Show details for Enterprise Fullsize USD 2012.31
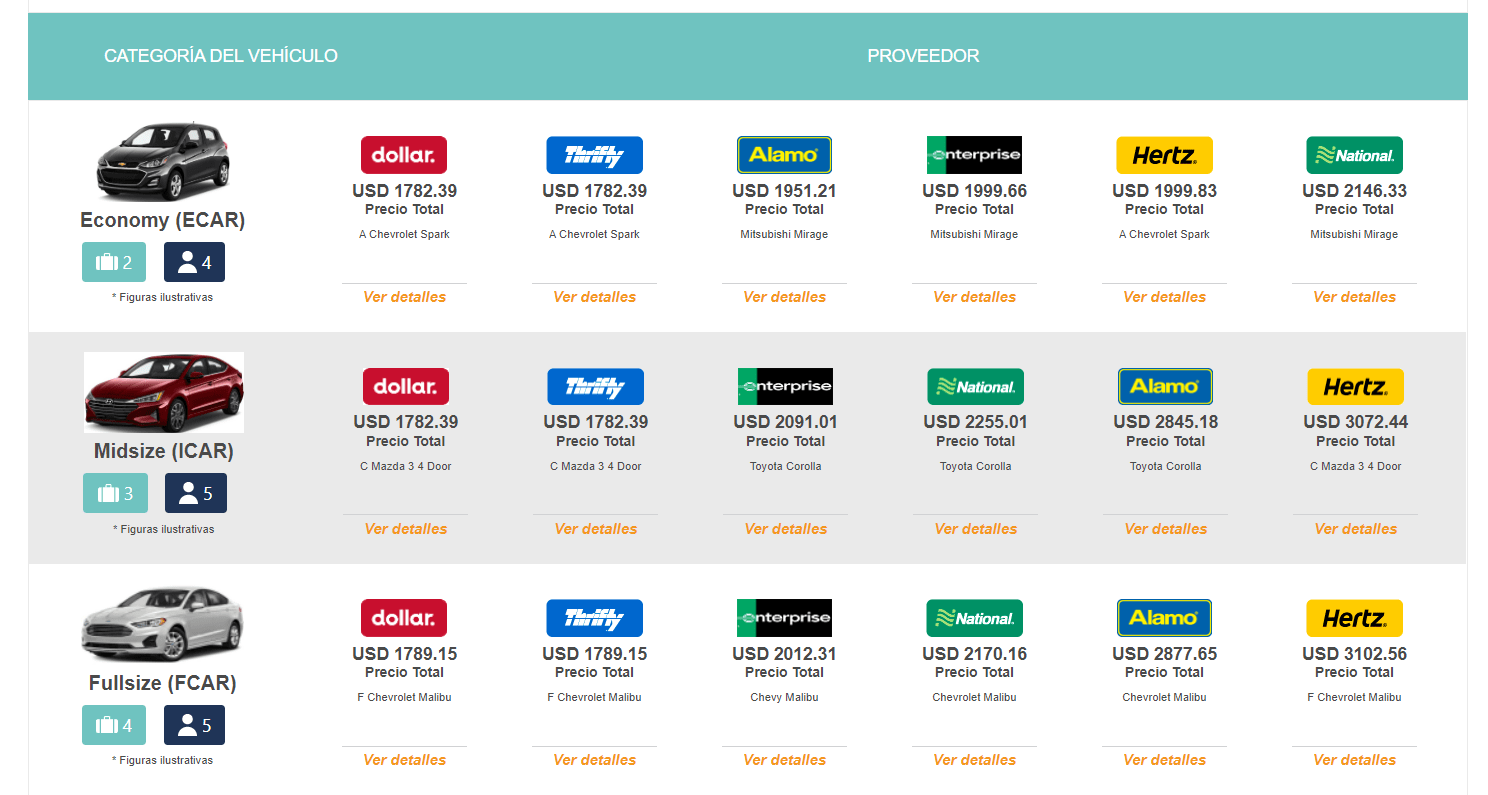This screenshot has height=795, width=1488. (785, 760)
